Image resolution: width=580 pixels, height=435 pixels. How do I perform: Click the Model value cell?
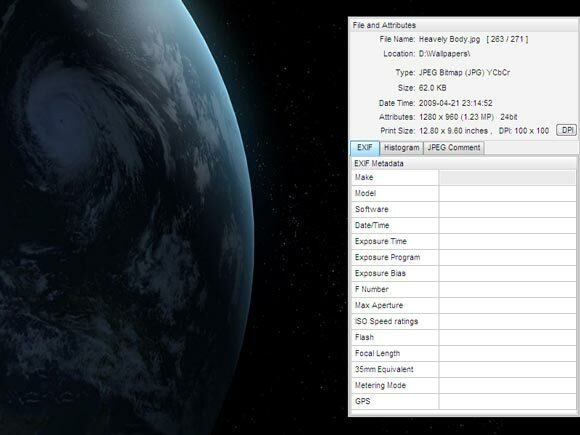(507, 193)
